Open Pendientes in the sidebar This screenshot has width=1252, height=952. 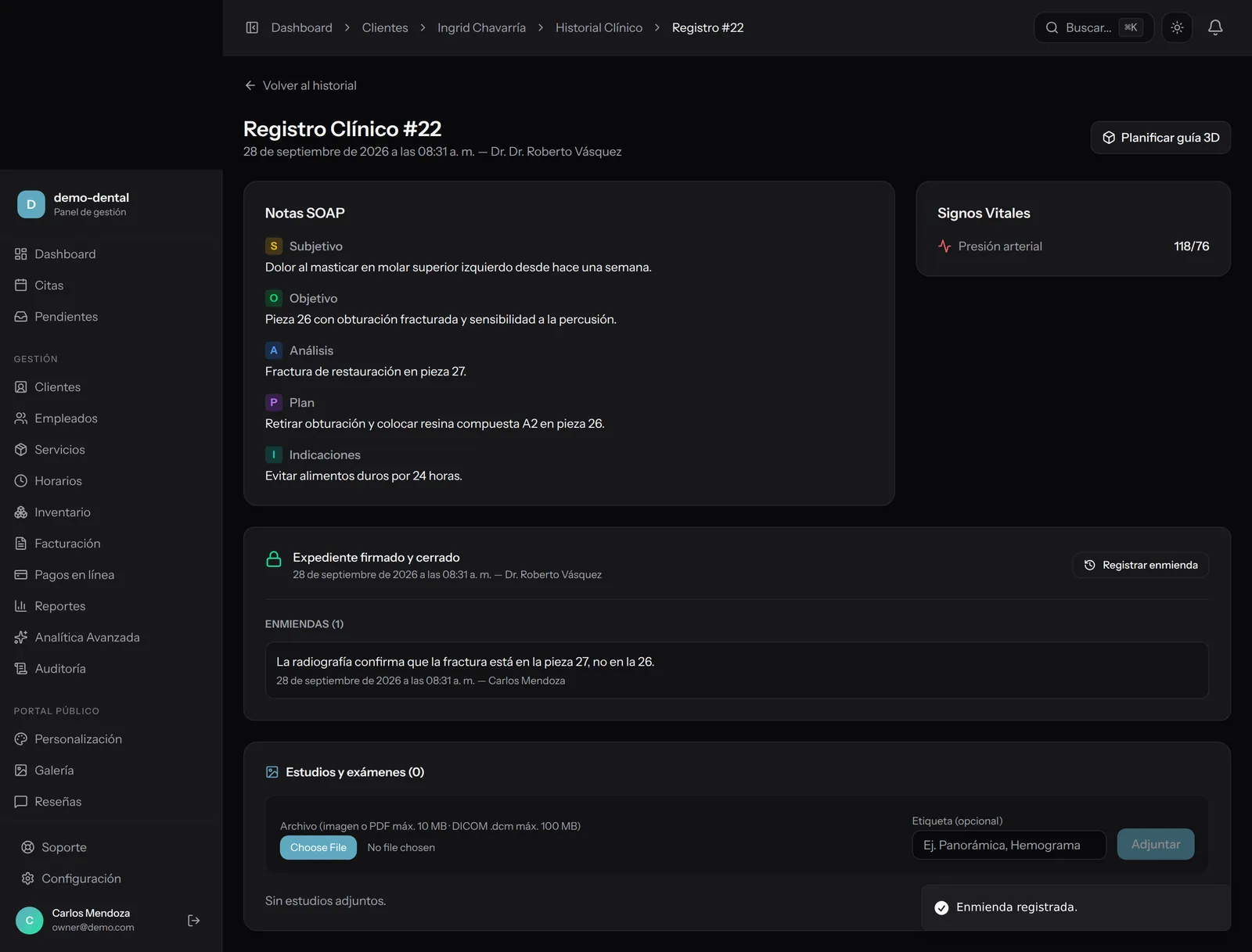pyautogui.click(x=111, y=317)
